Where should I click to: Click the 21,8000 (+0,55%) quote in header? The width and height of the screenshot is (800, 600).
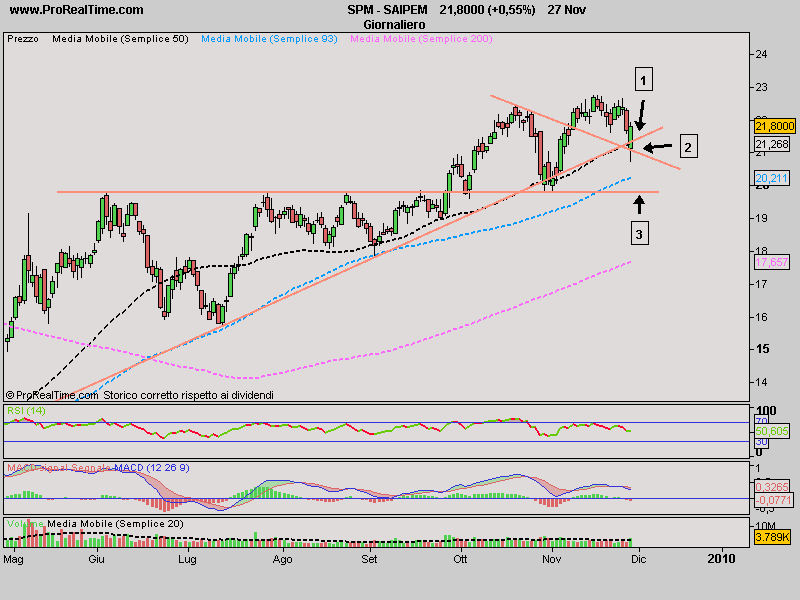click(x=487, y=10)
